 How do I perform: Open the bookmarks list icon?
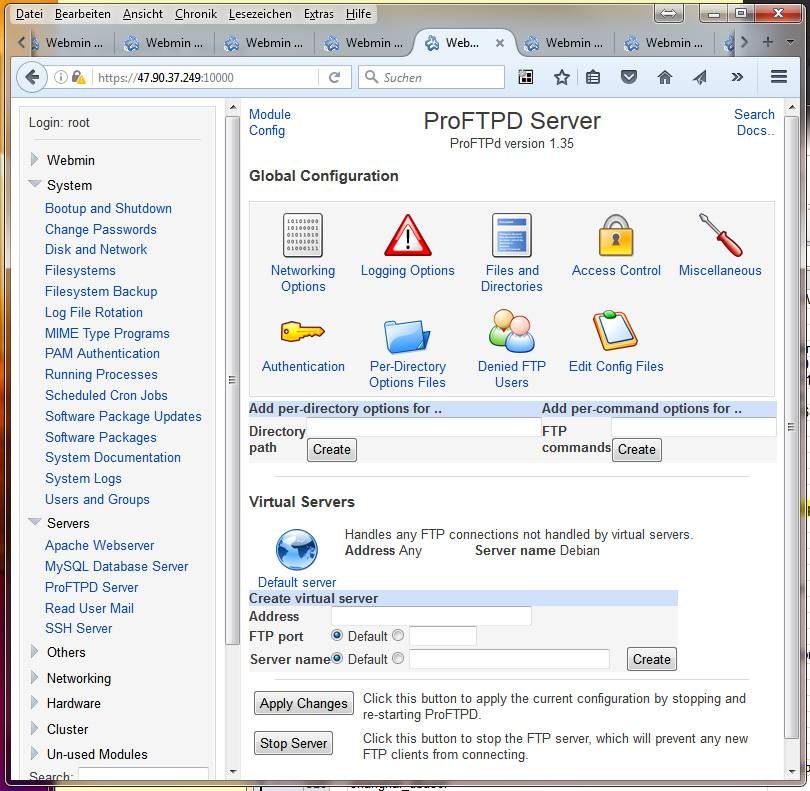pos(593,77)
